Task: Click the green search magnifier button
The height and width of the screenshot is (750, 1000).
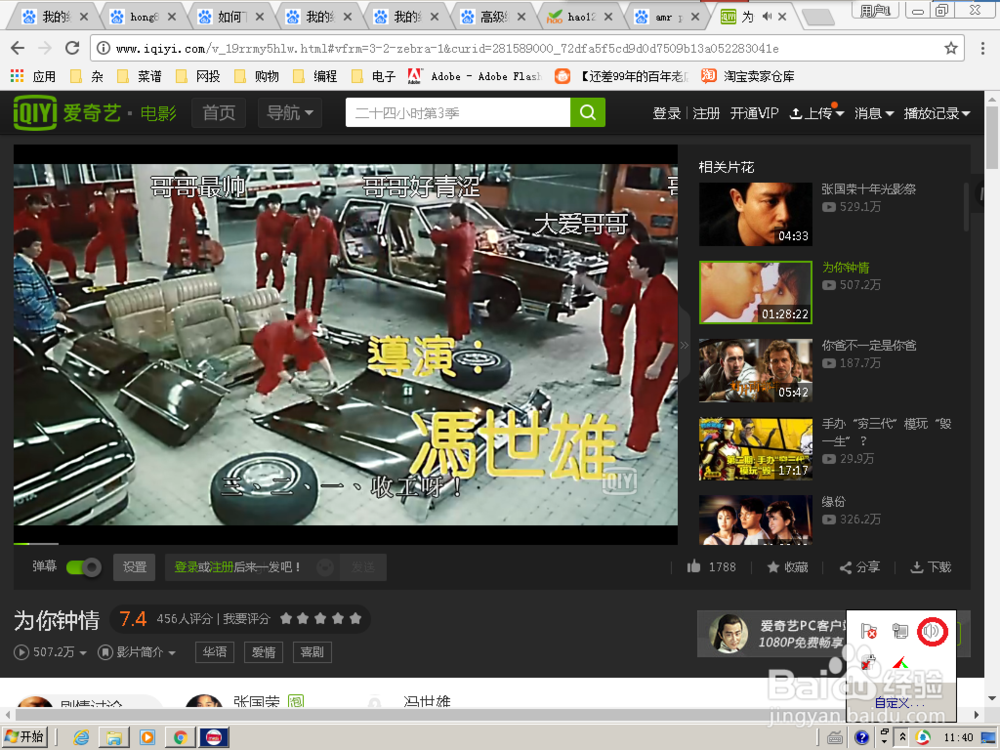Action: tap(587, 113)
